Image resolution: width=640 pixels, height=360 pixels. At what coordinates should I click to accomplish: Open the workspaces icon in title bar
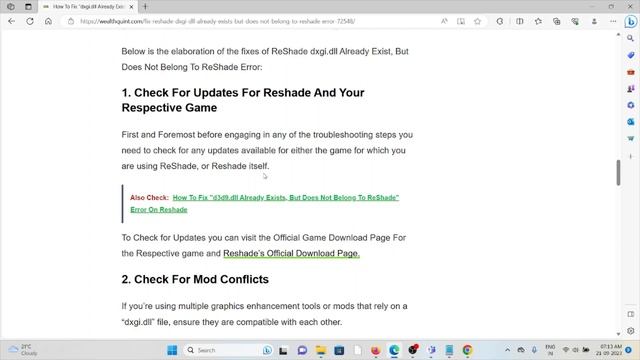(x=11, y=7)
